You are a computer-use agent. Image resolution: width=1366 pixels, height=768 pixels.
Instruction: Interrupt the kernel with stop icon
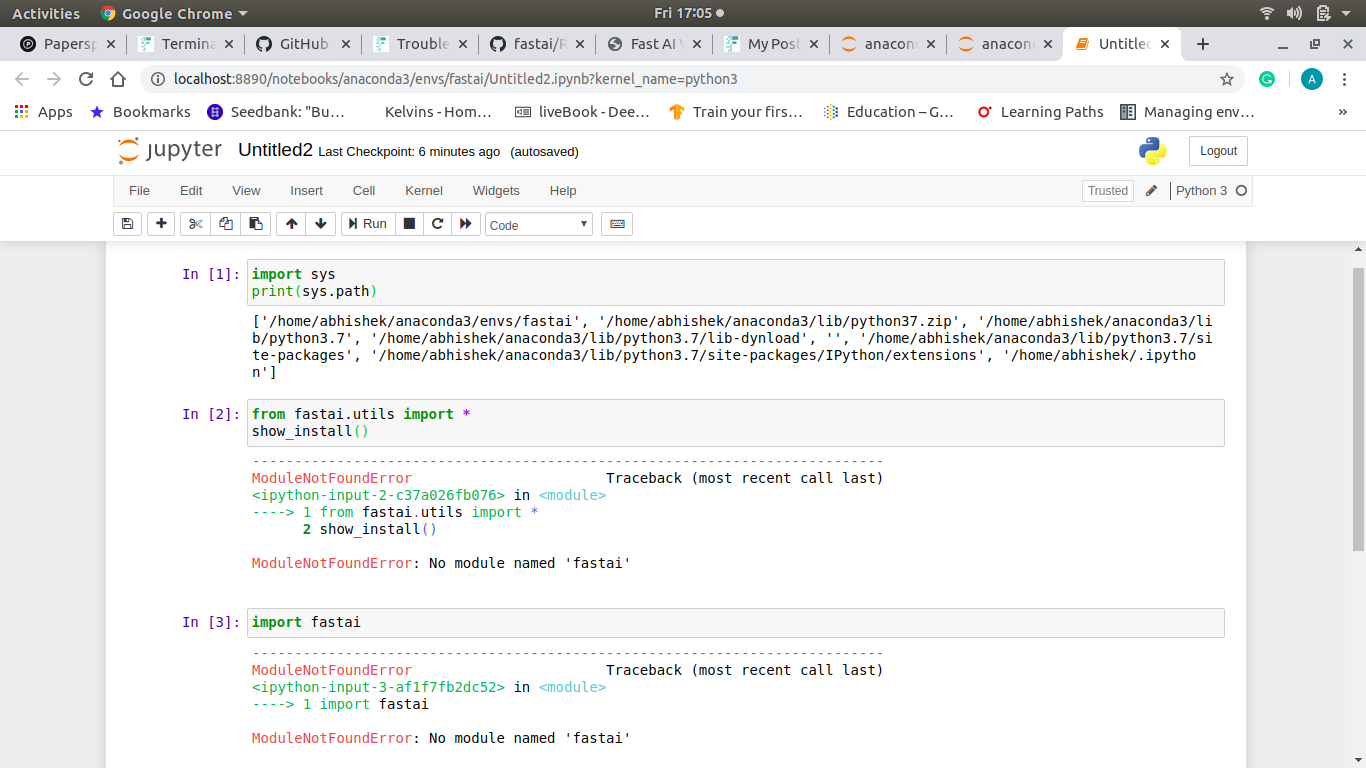[x=409, y=224]
